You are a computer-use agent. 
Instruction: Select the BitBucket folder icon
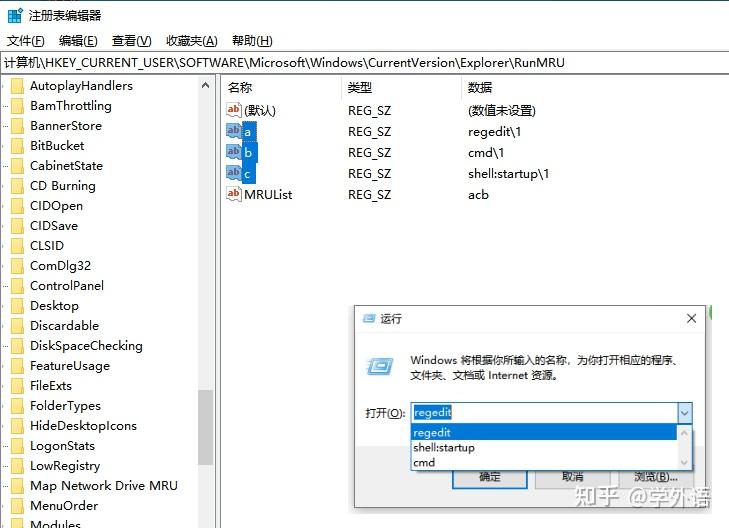click(x=17, y=146)
